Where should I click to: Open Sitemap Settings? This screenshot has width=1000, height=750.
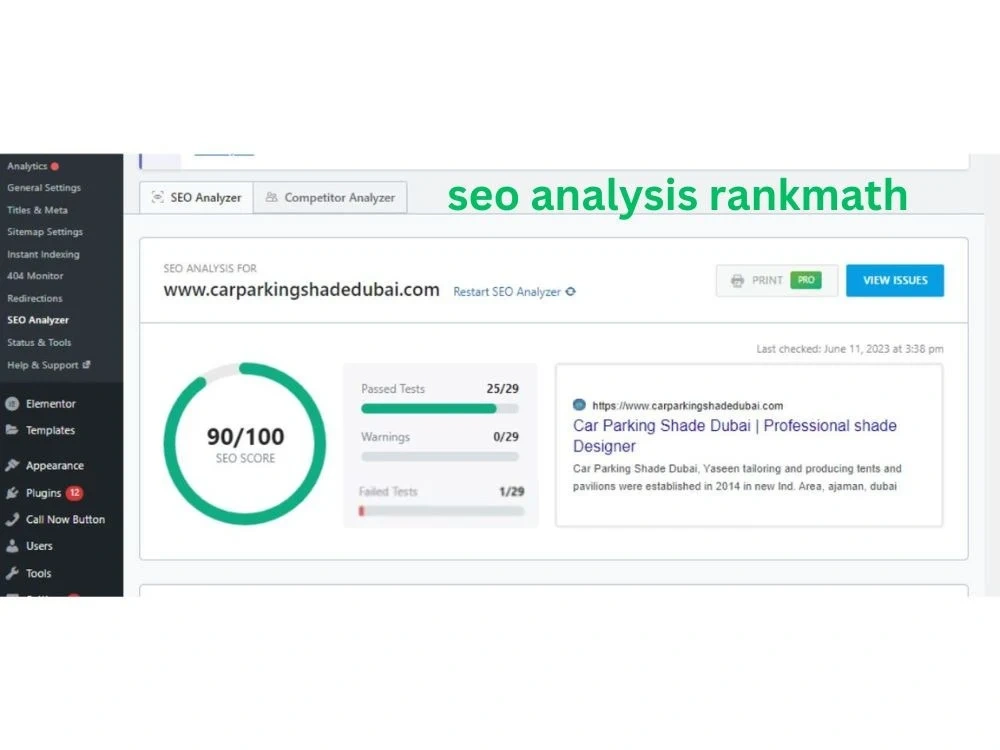pos(45,232)
